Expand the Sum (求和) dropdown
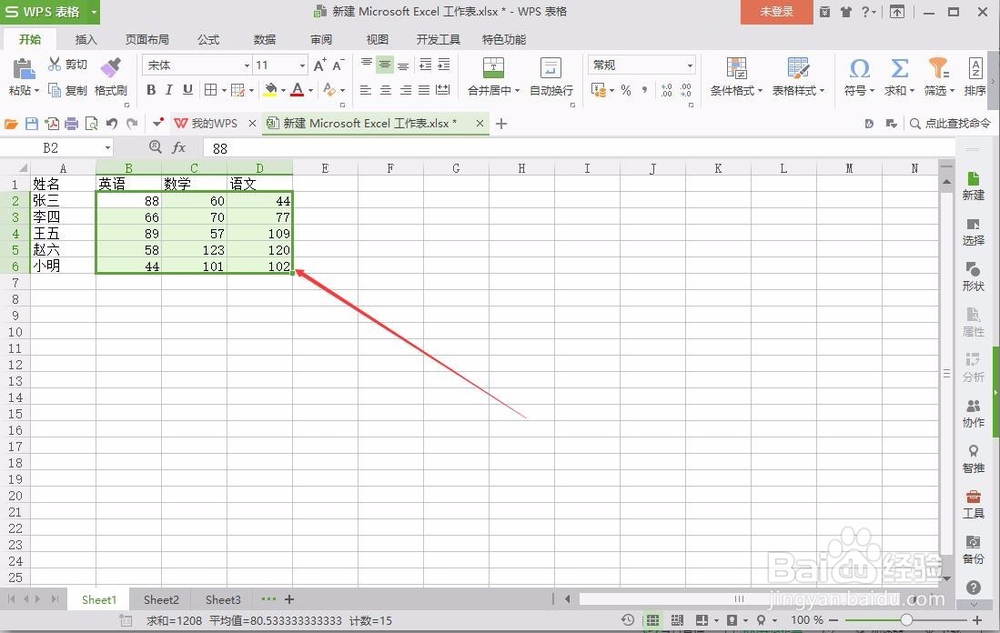This screenshot has height=633, width=1000. (x=911, y=91)
